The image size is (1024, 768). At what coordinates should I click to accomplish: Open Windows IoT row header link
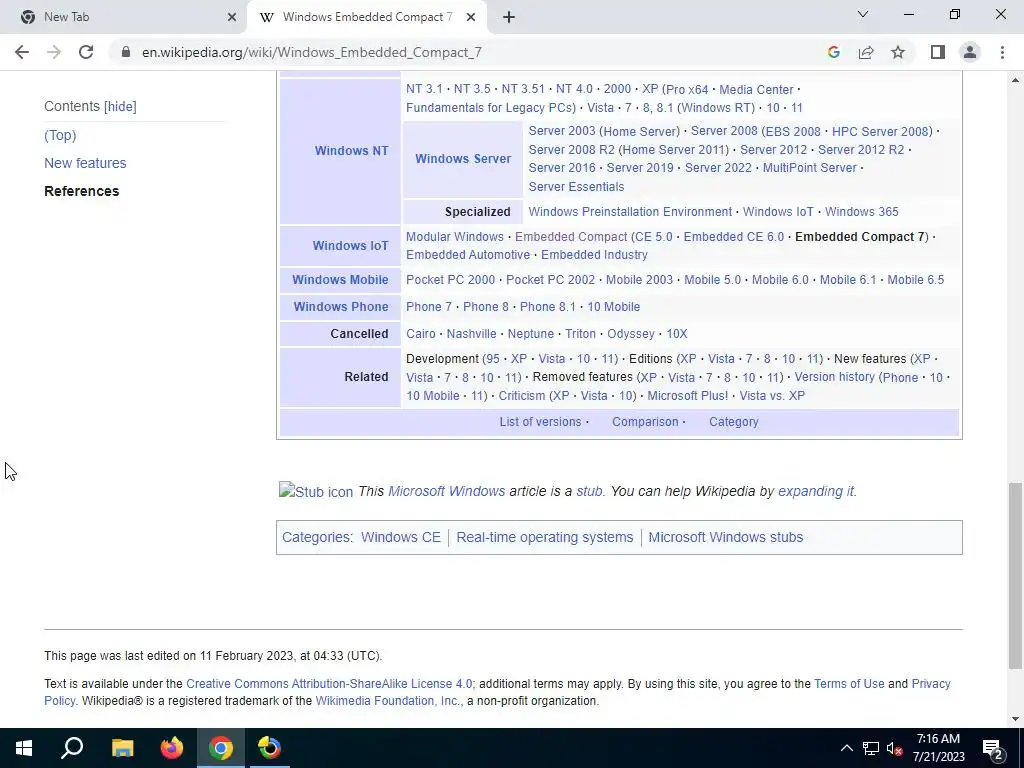point(350,246)
